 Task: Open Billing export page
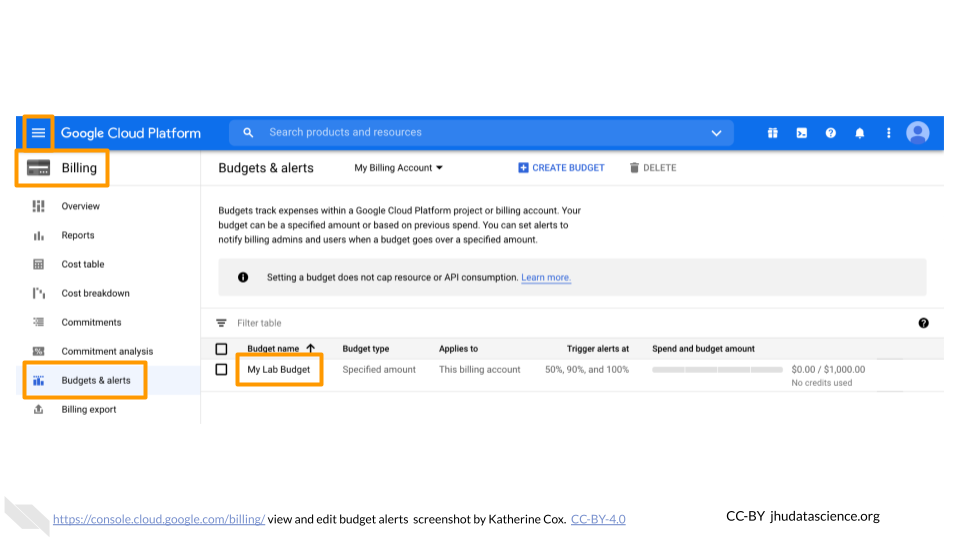click(89, 410)
